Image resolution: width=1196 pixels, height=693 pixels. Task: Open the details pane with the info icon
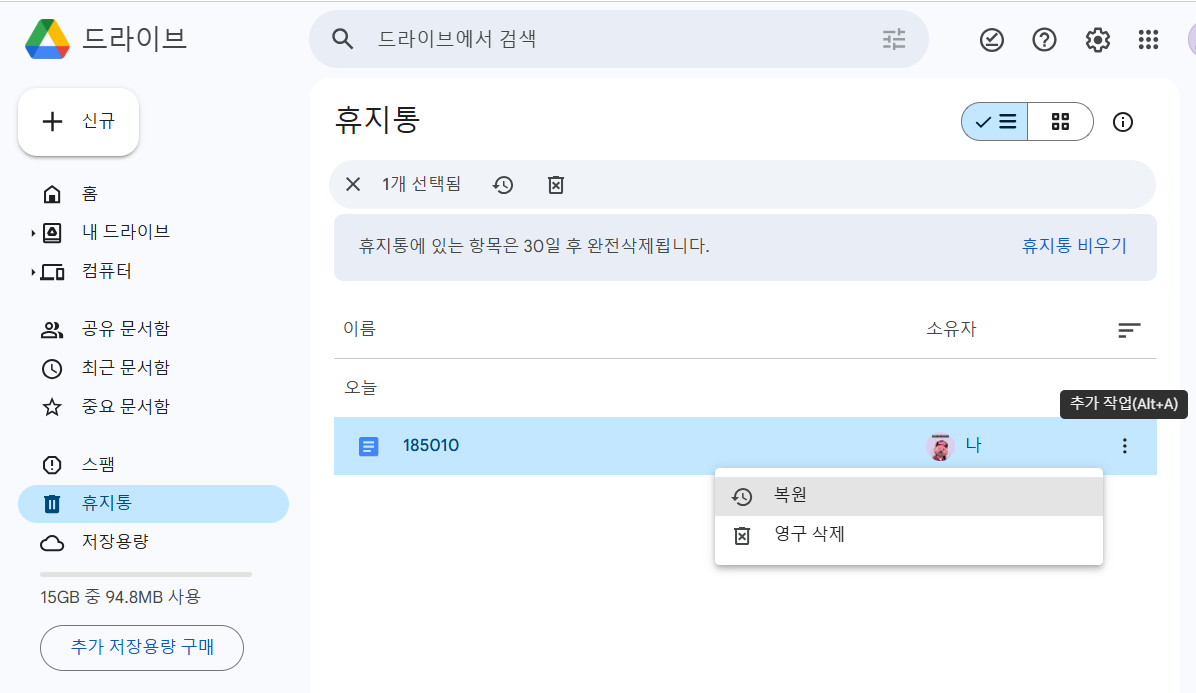tap(1122, 121)
